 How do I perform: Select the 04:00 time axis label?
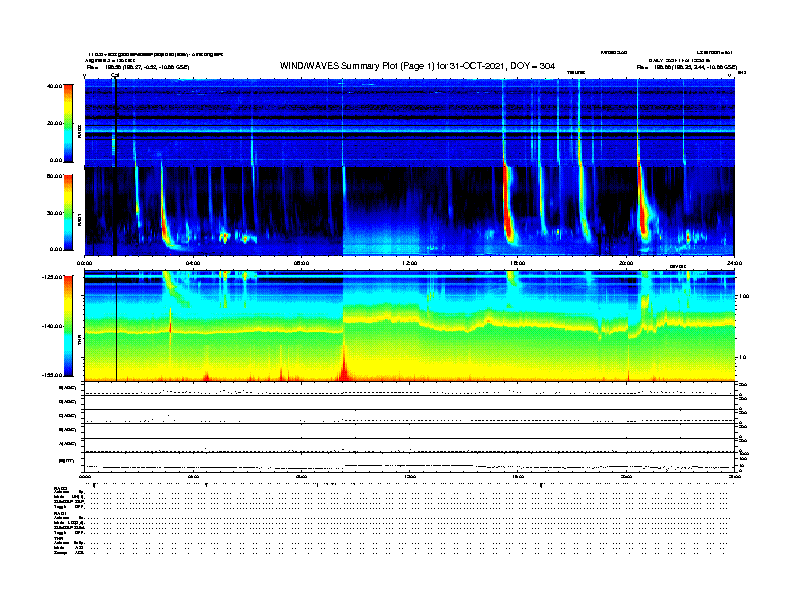point(193,263)
